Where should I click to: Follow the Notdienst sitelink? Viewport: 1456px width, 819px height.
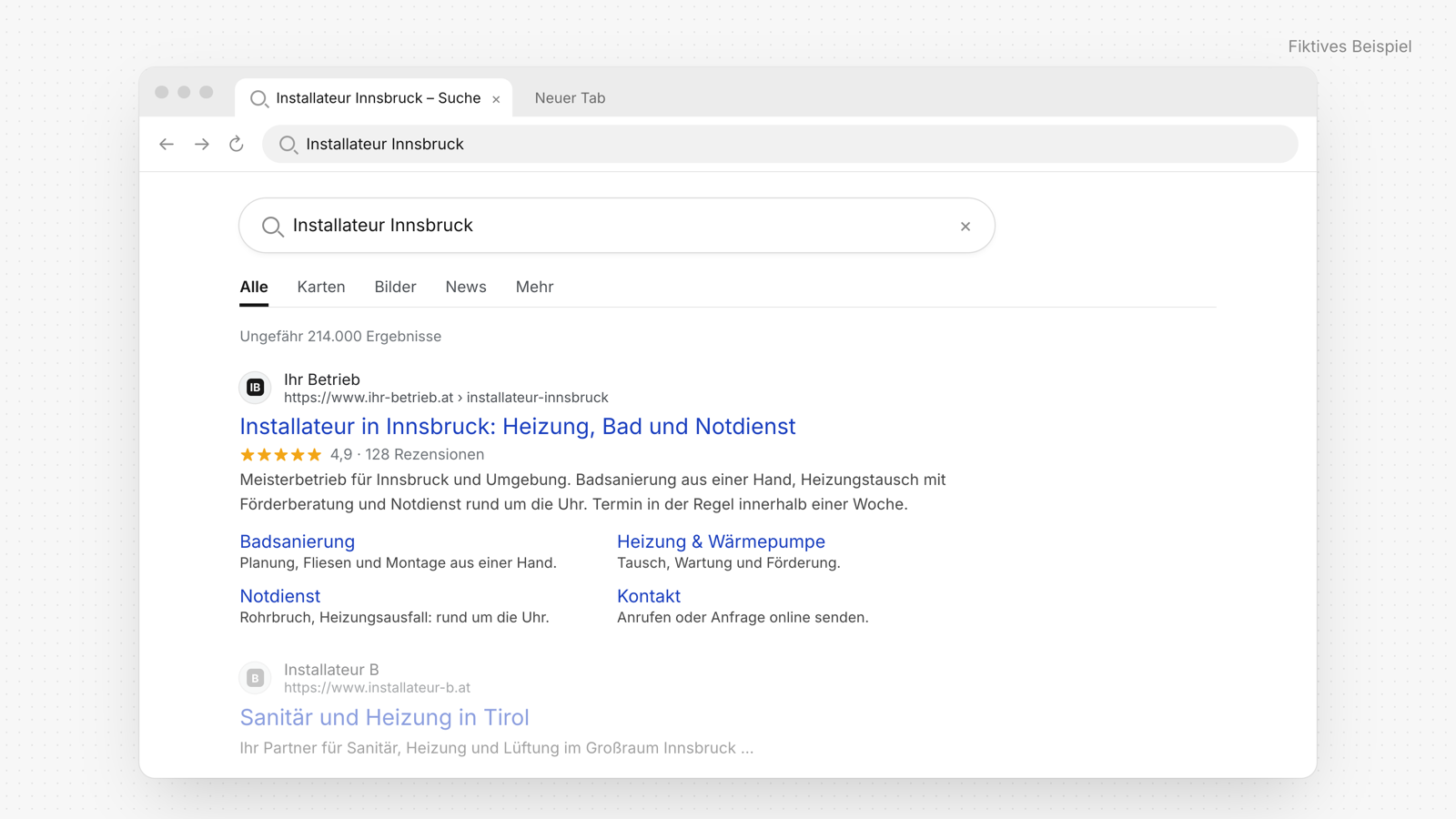[x=280, y=596]
